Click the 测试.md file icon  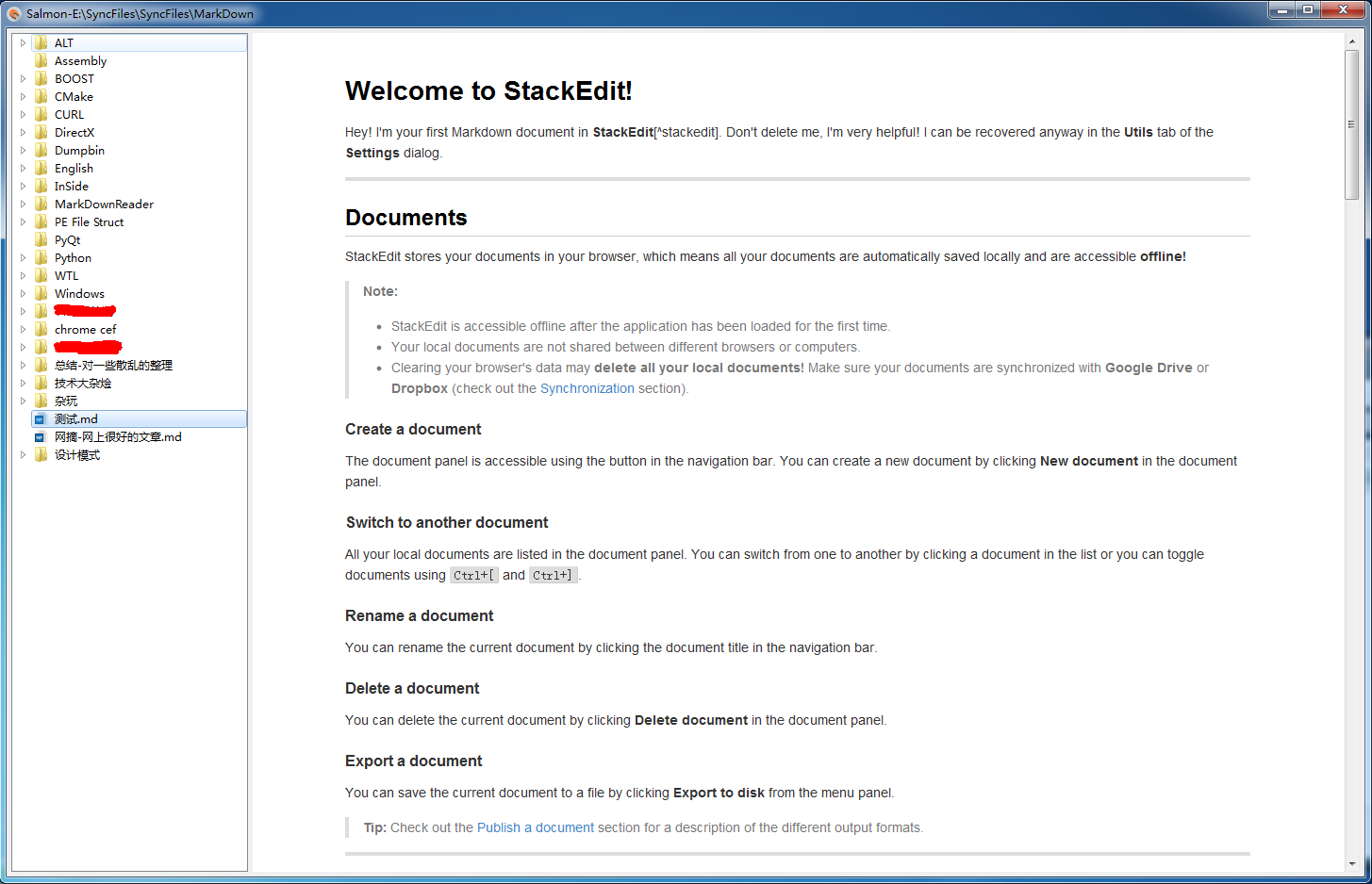40,419
